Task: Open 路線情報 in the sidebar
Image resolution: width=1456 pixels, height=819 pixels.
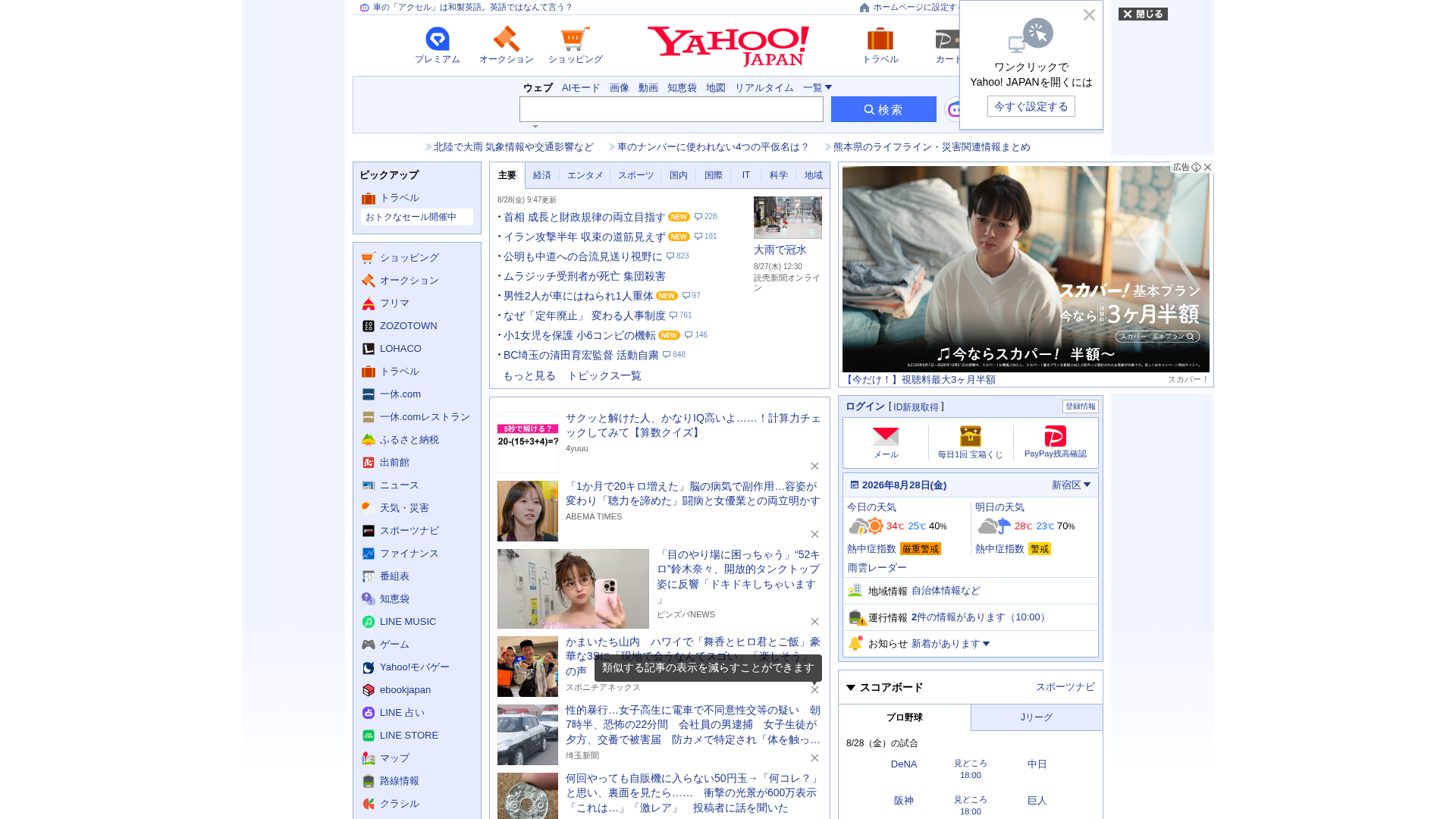Action: 399,781
